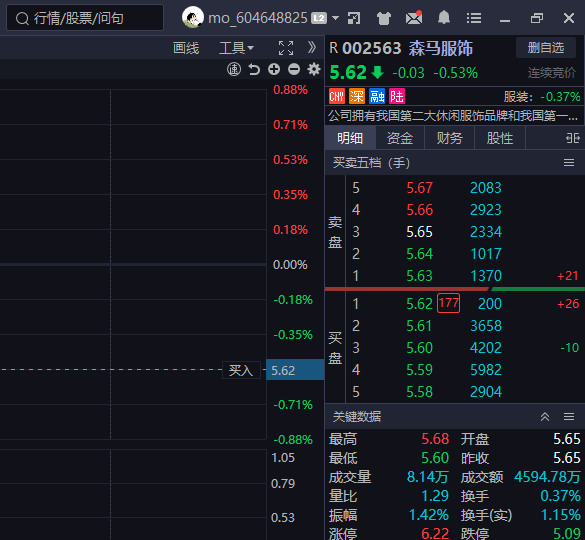Zoom out chart with minus icon
Image resolution: width=585 pixels, height=540 pixels.
click(x=294, y=69)
